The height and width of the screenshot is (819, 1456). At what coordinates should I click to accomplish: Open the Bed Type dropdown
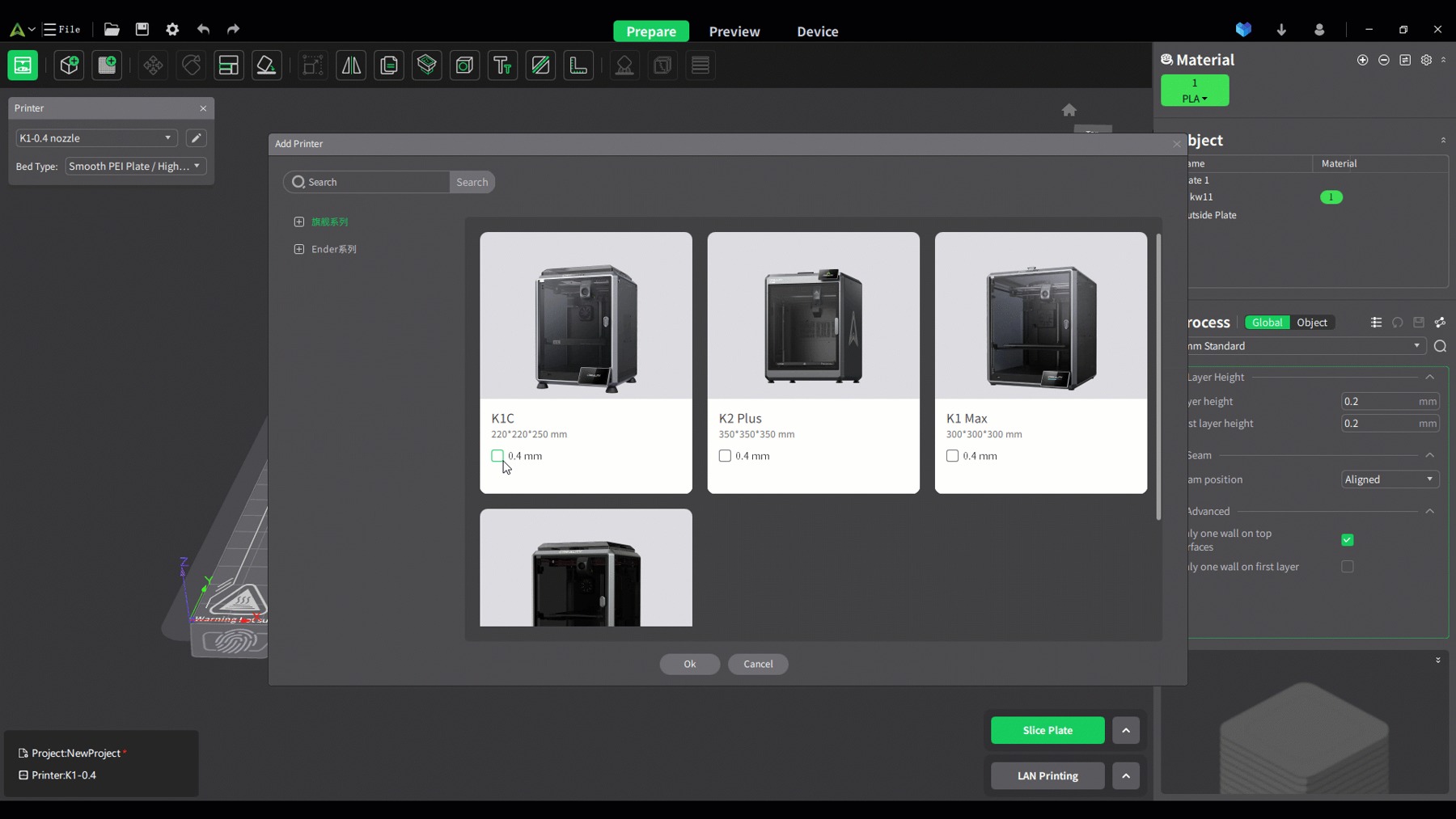[136, 167]
